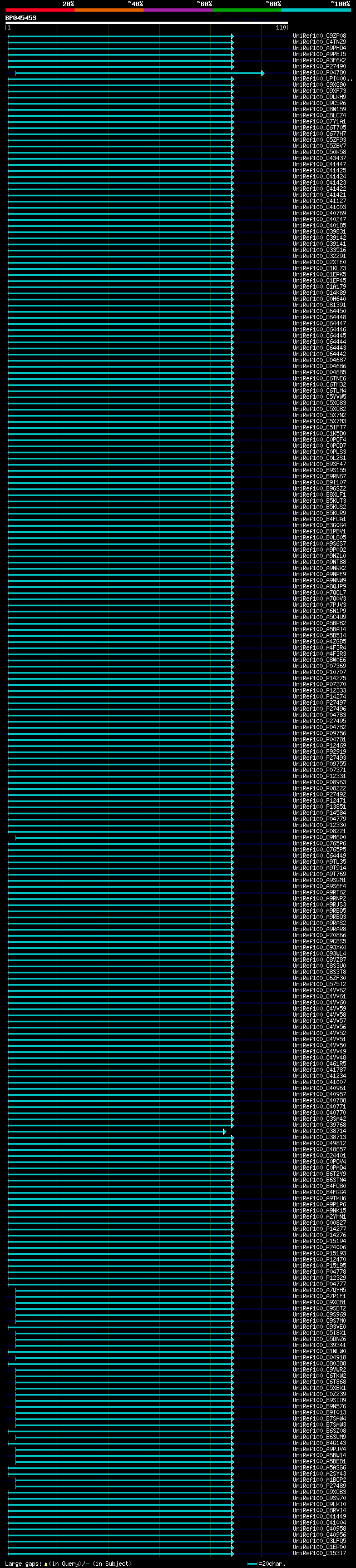
Task: Select the UniRef100_O49812 label
Action: pos(319,1143)
